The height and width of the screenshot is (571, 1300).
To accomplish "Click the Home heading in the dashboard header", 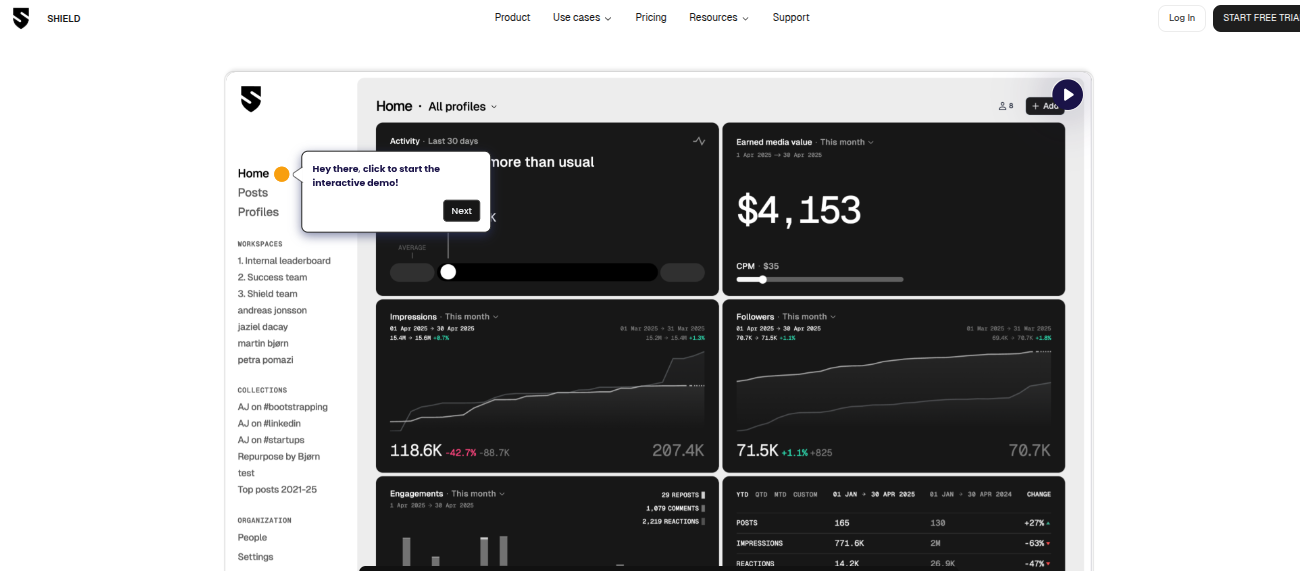I will point(394,106).
